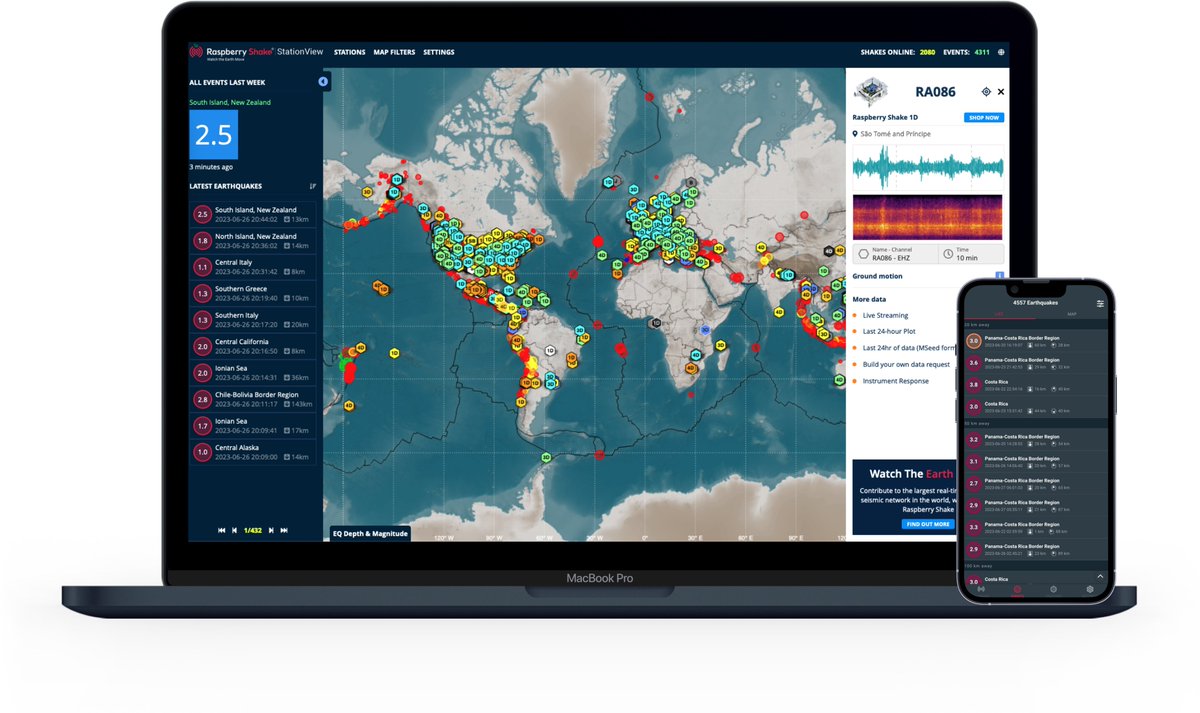This screenshot has width=1200, height=713.
Task: Switch to MAP tab in phone app
Action: (x=1072, y=314)
